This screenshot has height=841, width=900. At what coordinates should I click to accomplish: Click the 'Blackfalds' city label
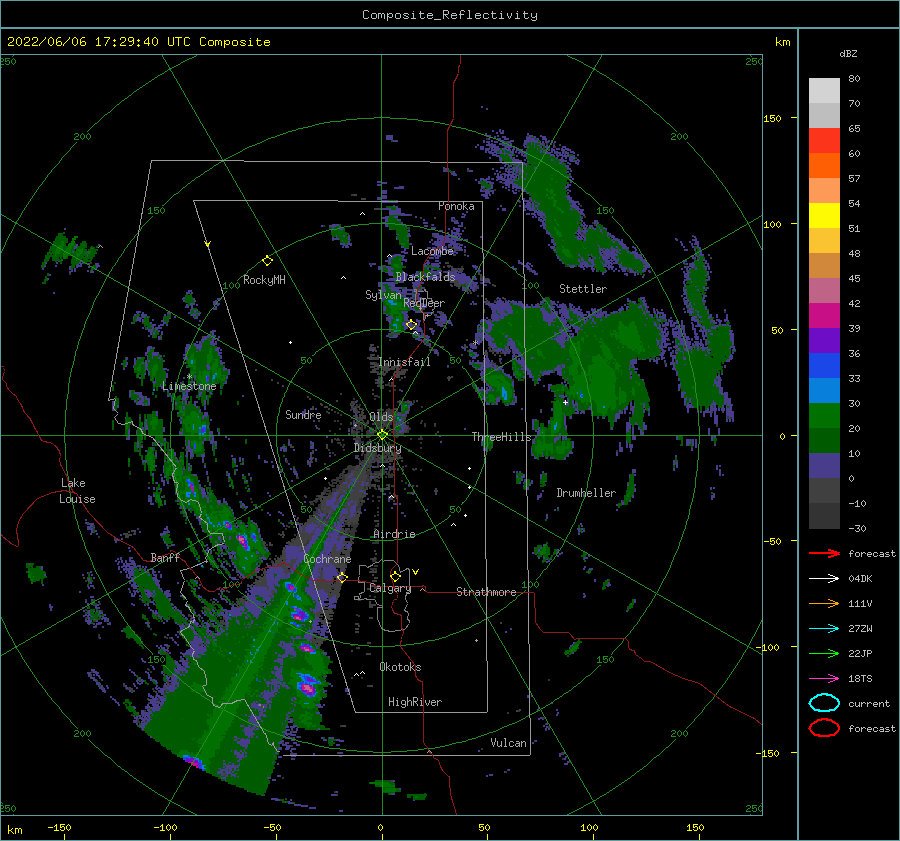[425, 277]
